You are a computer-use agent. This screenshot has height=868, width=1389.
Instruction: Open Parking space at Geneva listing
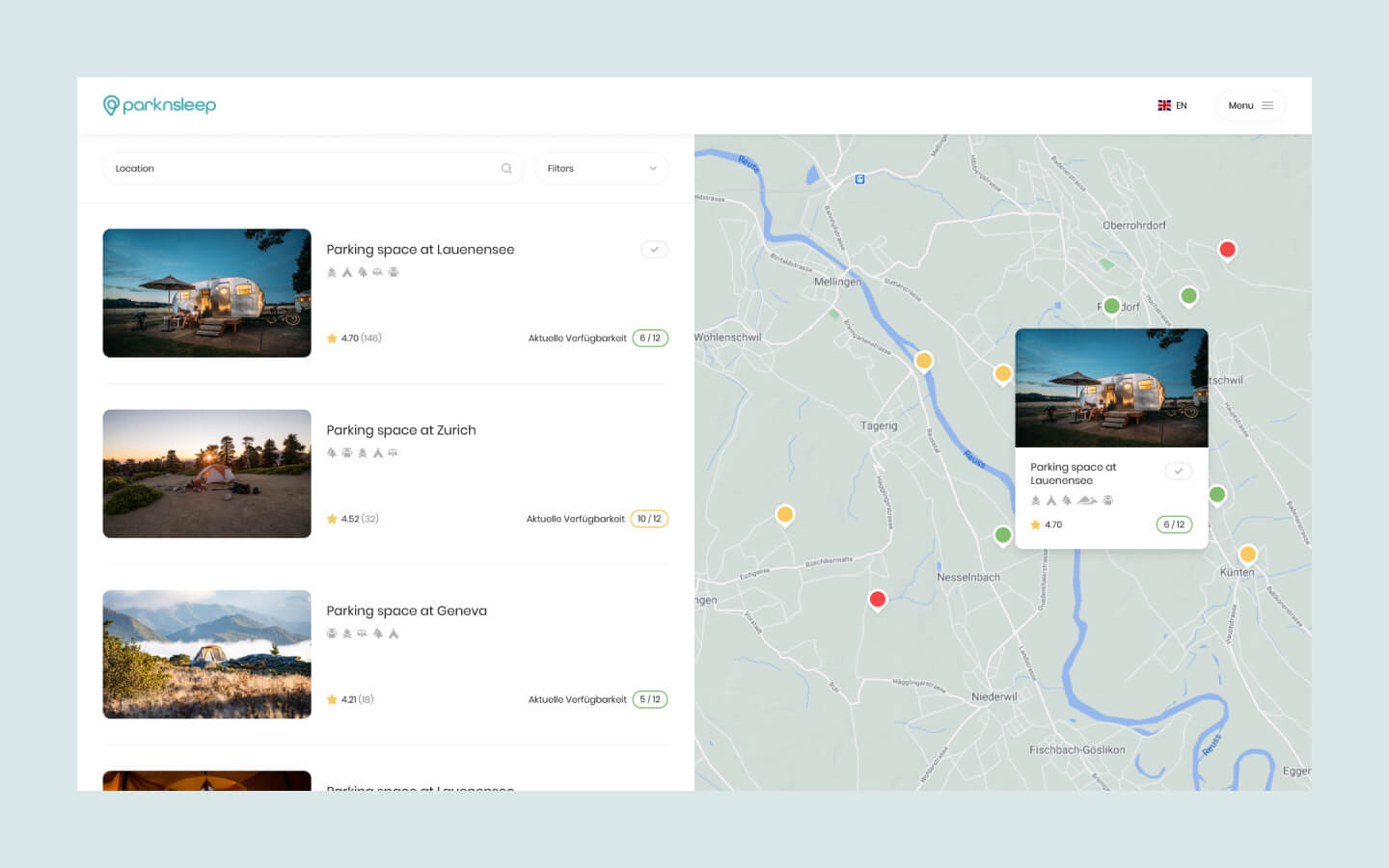pos(406,610)
